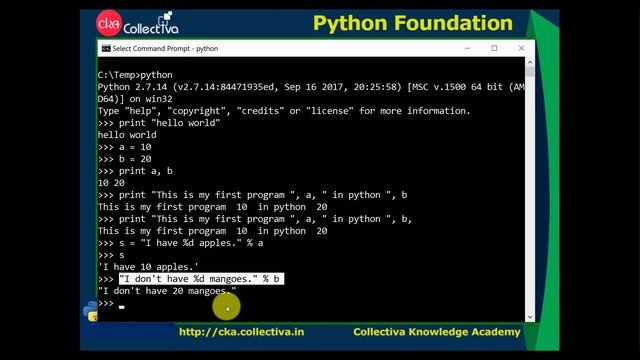Viewport: 640px width, 360px height.
Task: Click the Command Prompt icon in title bar
Action: (x=106, y=49)
